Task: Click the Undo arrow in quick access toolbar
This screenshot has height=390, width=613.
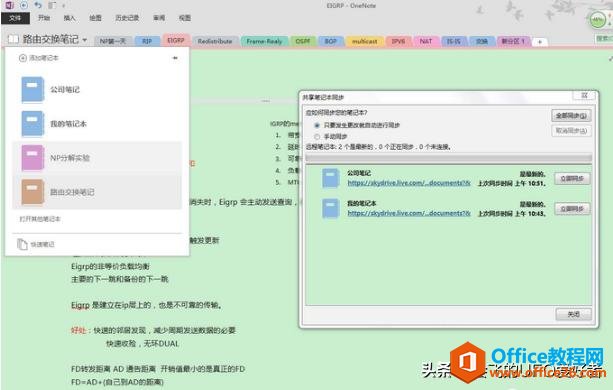Action: click(x=38, y=5)
